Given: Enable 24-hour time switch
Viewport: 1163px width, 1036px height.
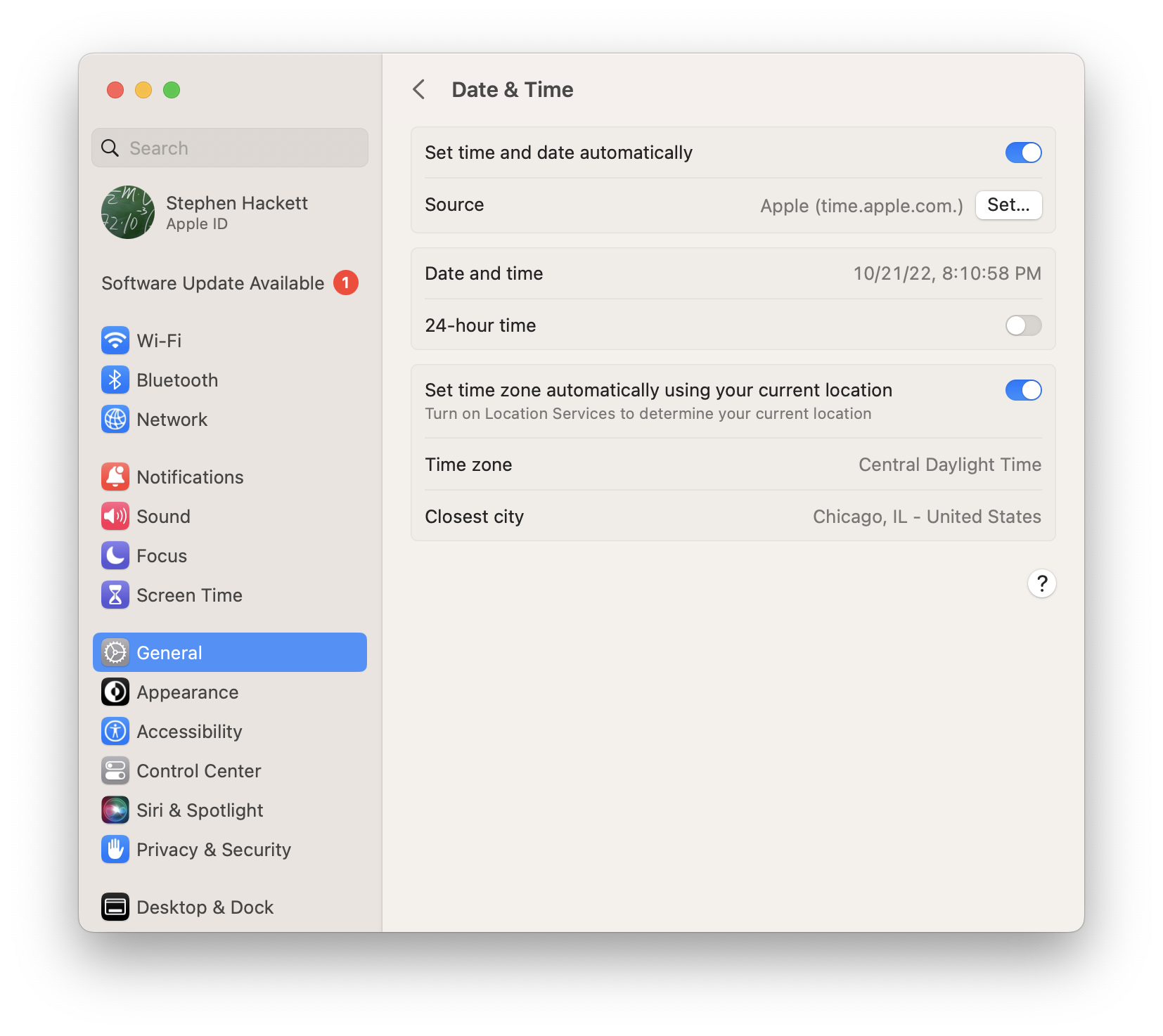Looking at the screenshot, I should (x=1023, y=325).
